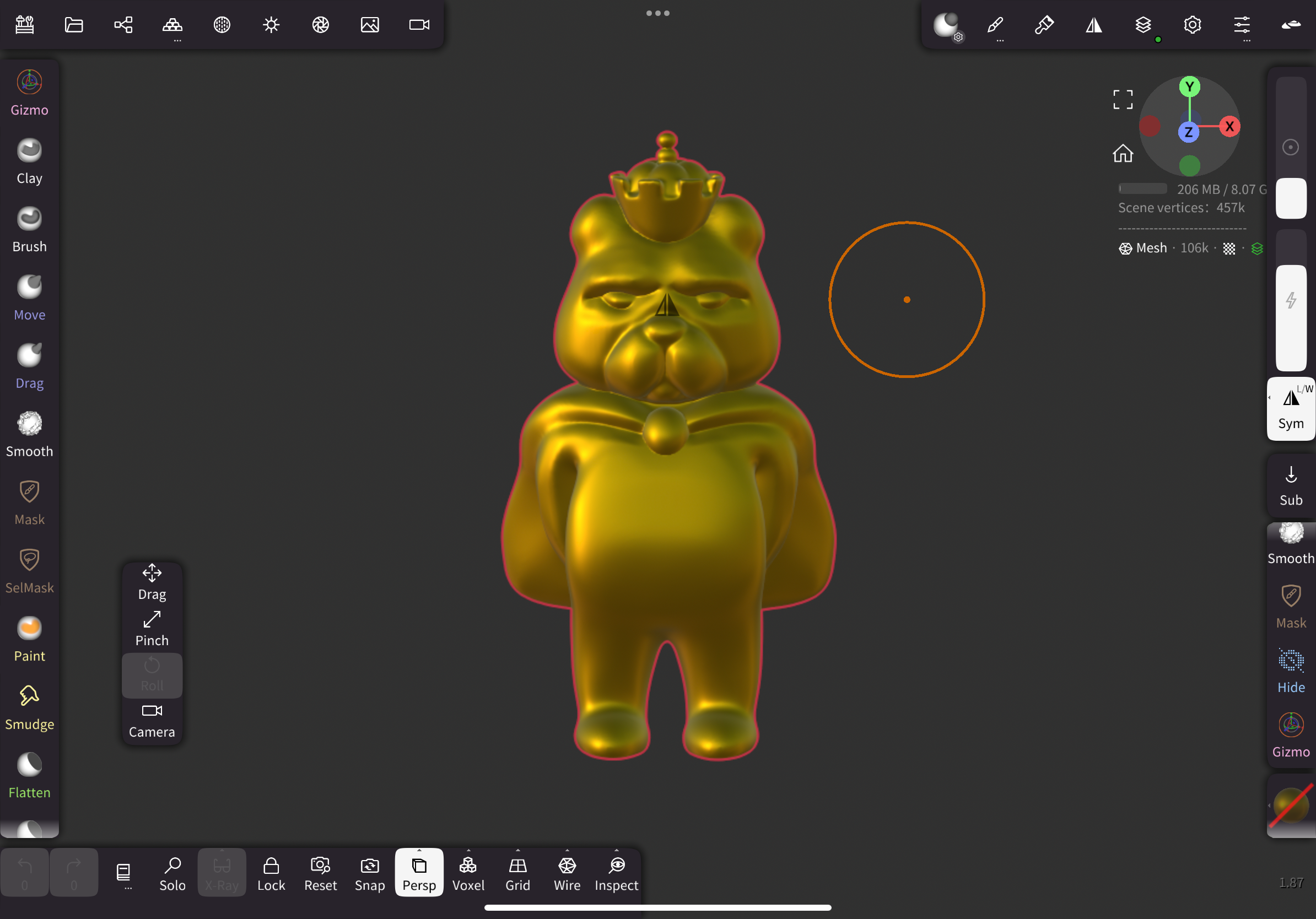The height and width of the screenshot is (919, 1316).
Task: Click the green Y axis on view gizmo
Action: [x=1189, y=87]
